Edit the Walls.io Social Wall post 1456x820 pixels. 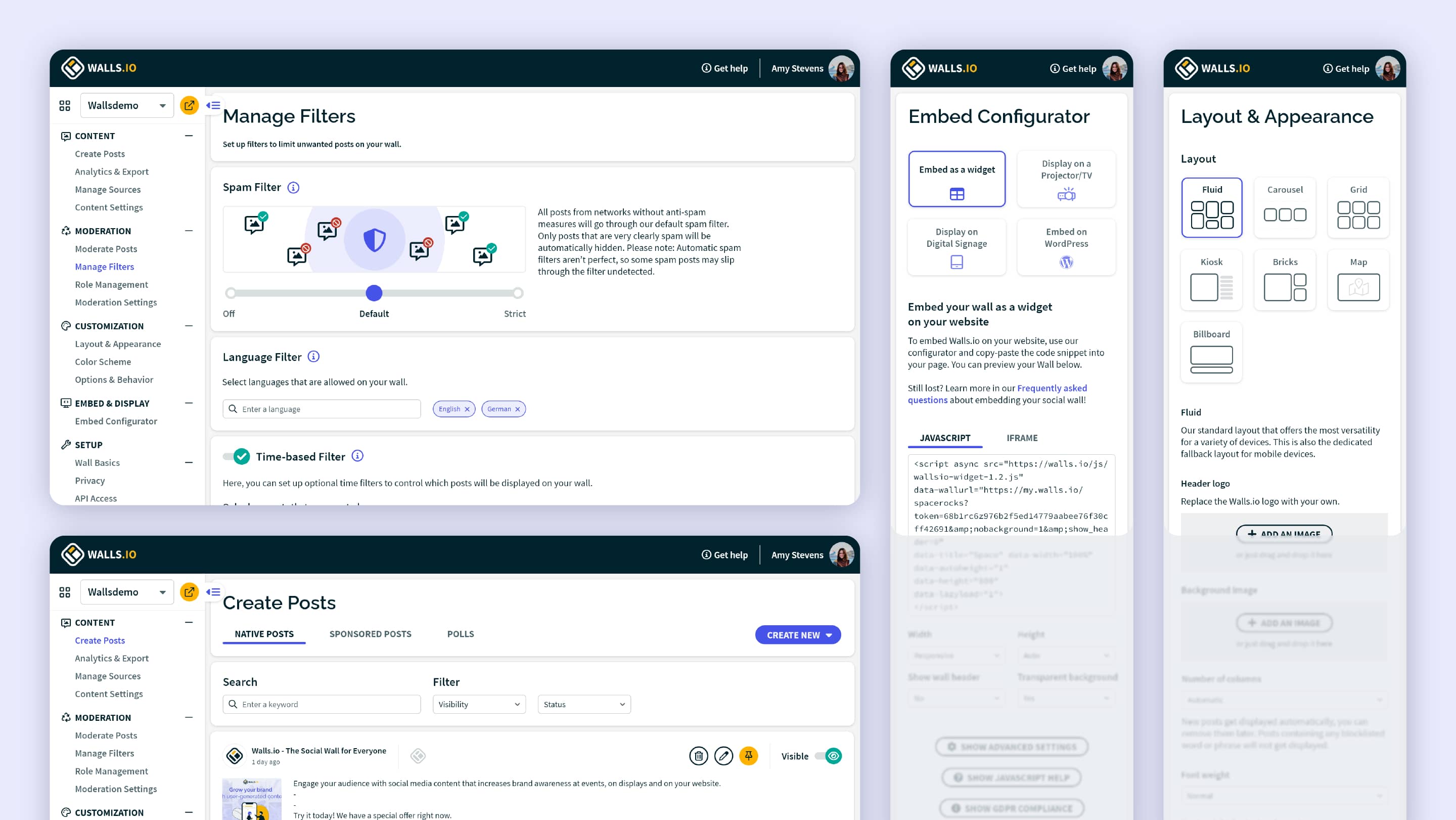coord(723,756)
